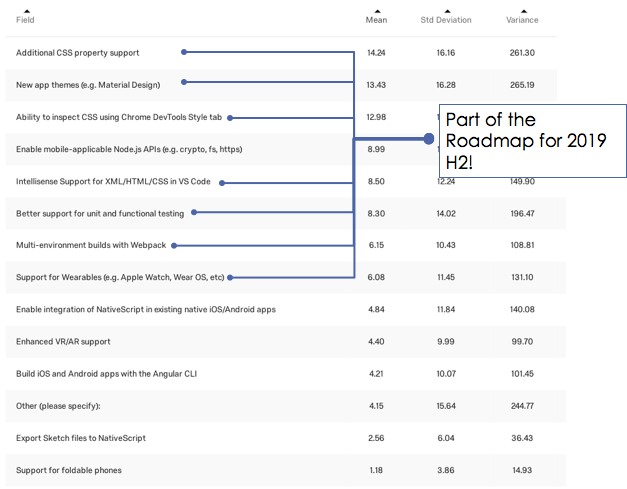
Task: Select the Variance column header text
Action: tap(522, 20)
